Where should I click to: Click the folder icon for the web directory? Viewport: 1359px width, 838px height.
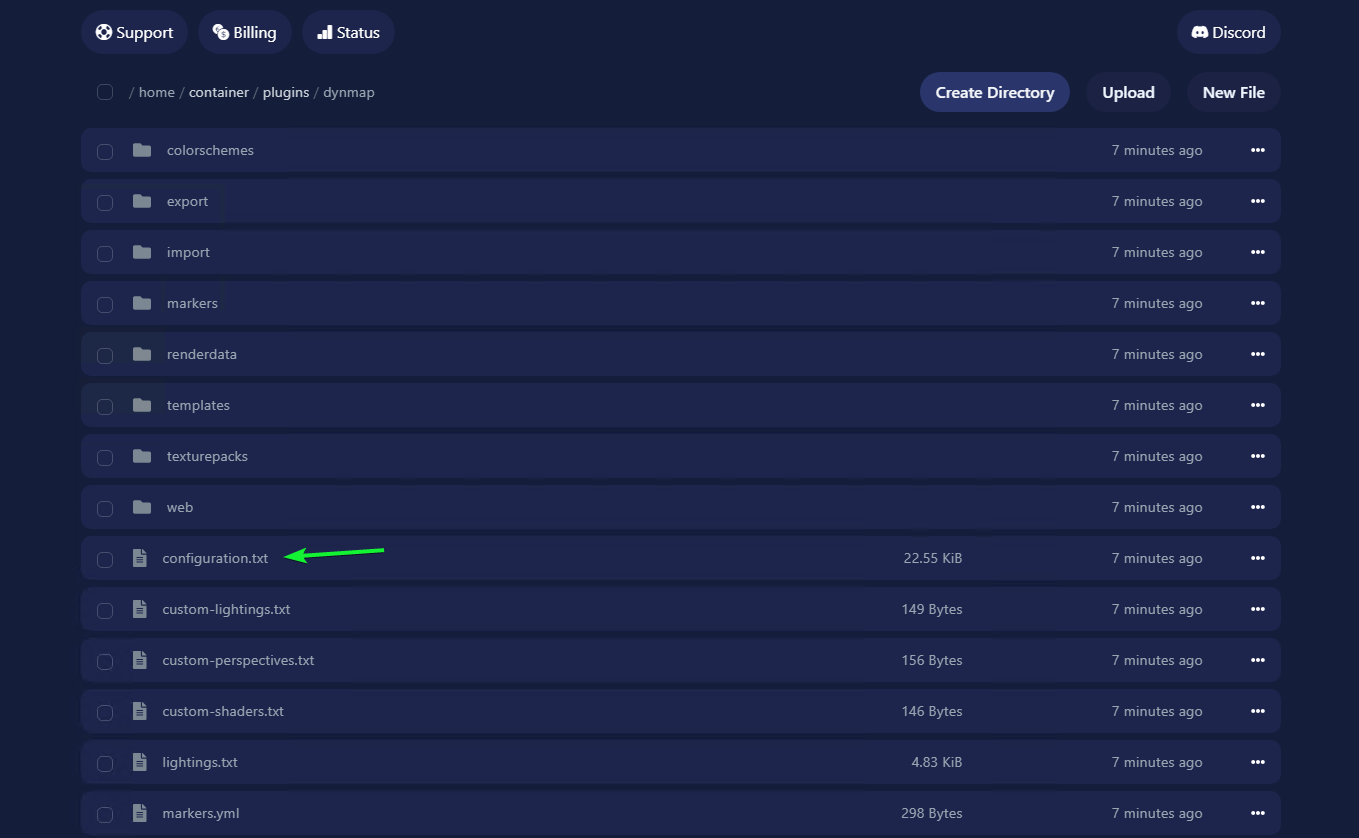(x=142, y=507)
